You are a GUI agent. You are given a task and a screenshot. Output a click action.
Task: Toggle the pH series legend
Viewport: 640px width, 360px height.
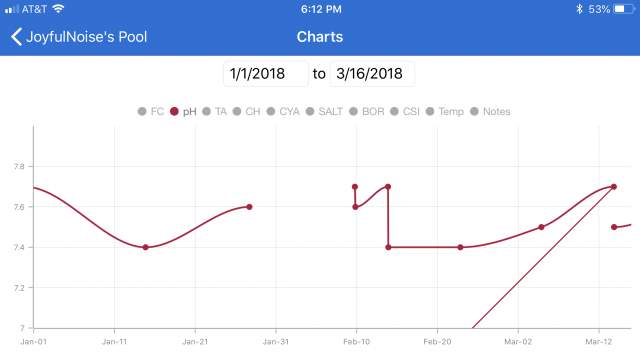(183, 111)
